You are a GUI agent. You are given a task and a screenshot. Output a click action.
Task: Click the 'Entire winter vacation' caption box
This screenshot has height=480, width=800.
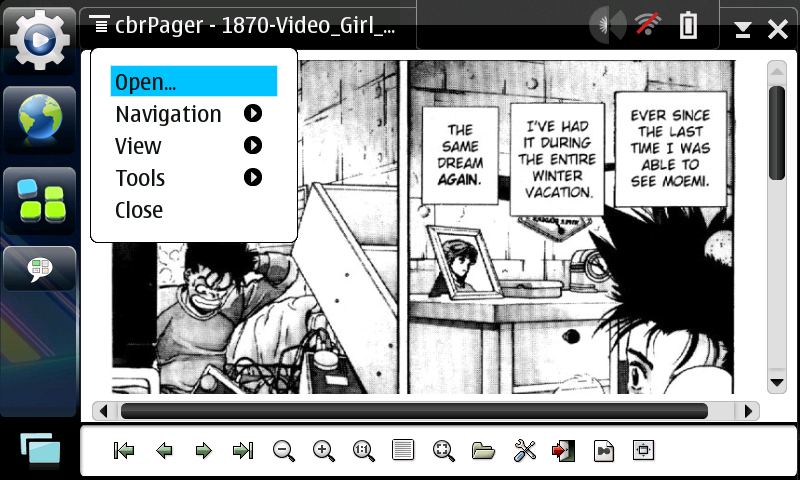(x=557, y=159)
